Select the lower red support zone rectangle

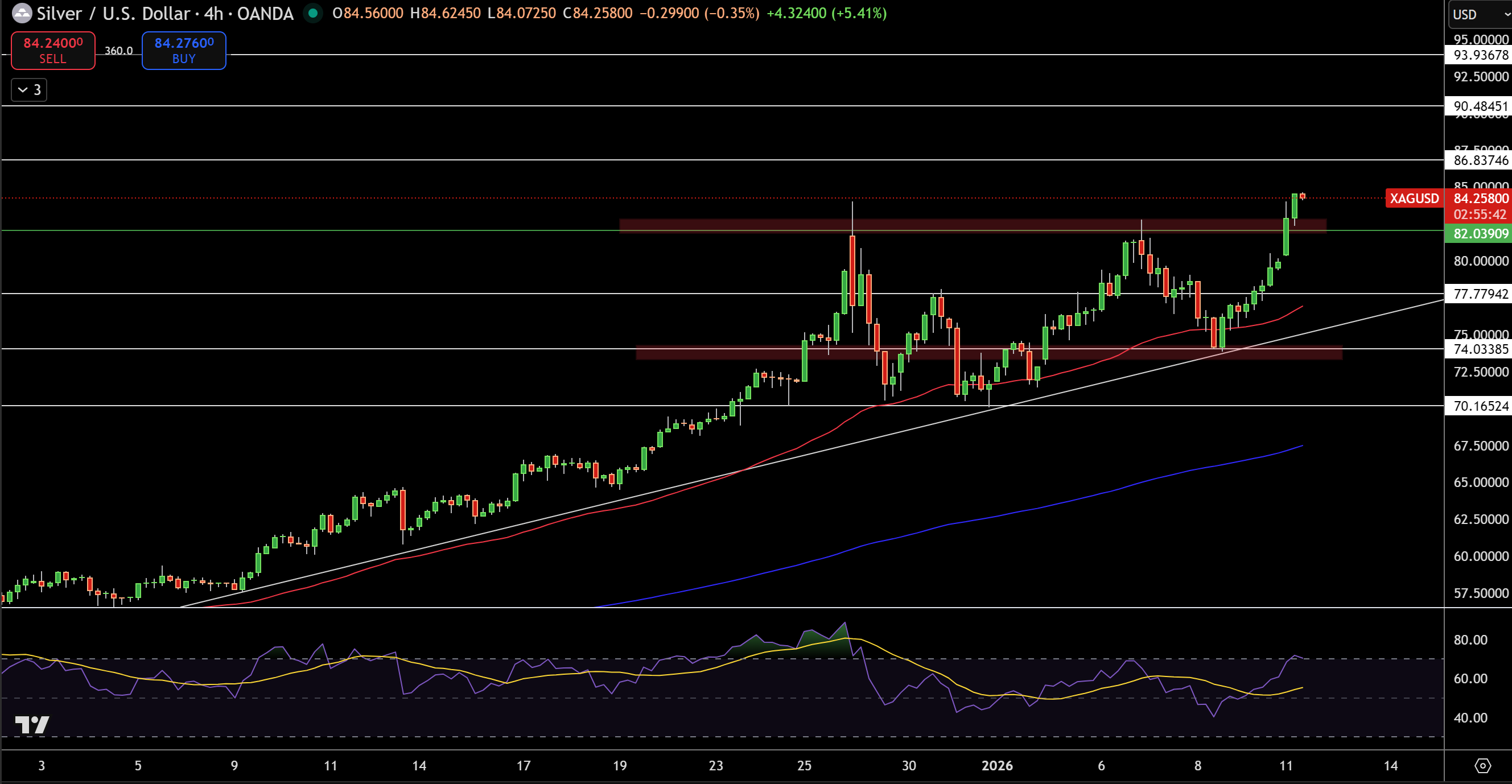[x=989, y=352]
